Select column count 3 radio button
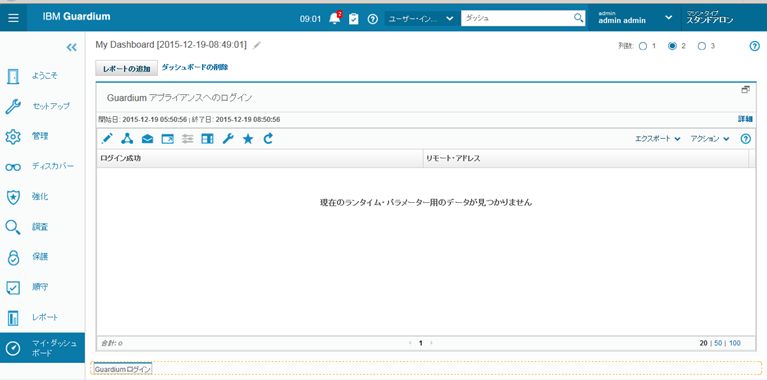767x380 pixels. 702,46
